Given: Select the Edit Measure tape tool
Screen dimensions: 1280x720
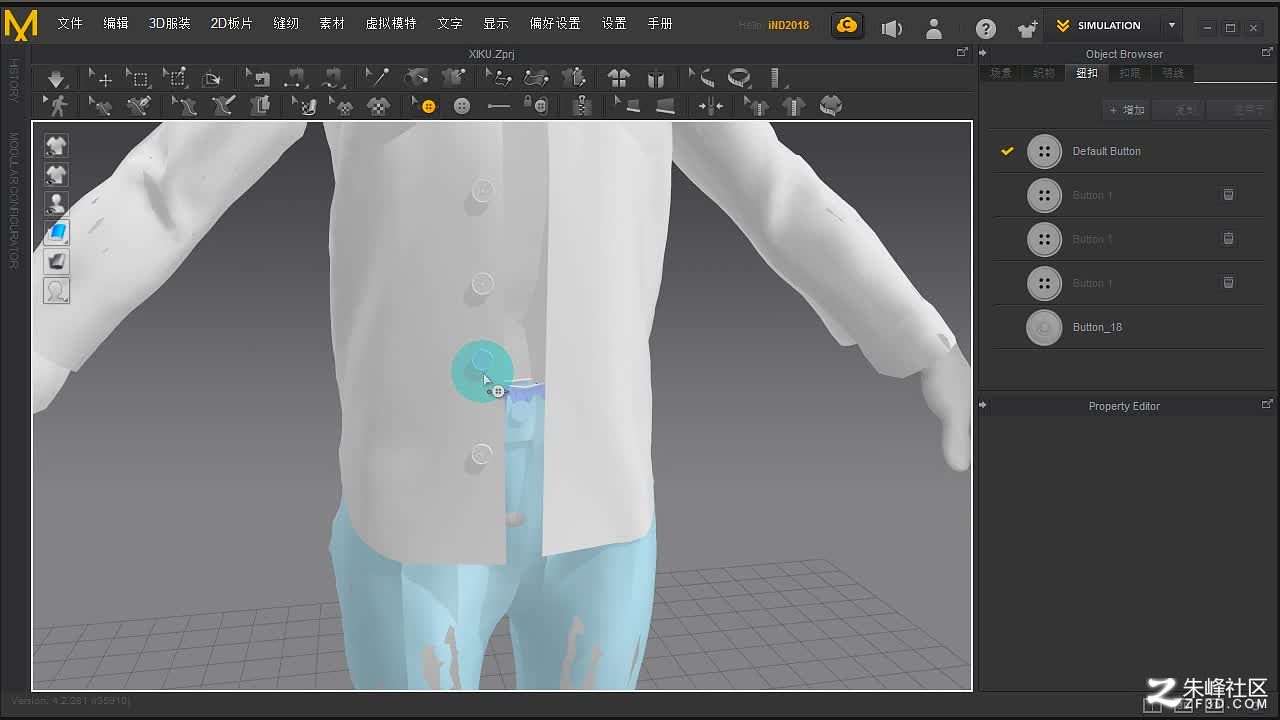Looking at the screenshot, I should click(702, 78).
